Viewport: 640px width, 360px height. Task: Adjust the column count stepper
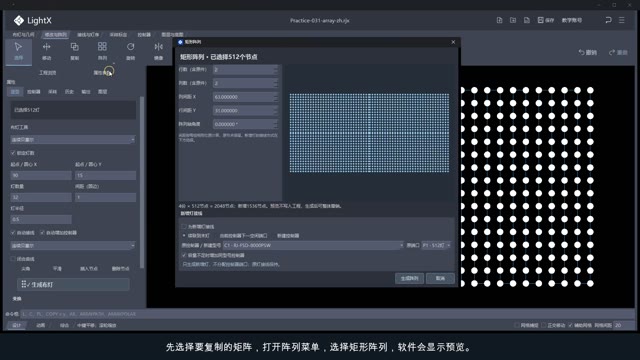pos(276,83)
